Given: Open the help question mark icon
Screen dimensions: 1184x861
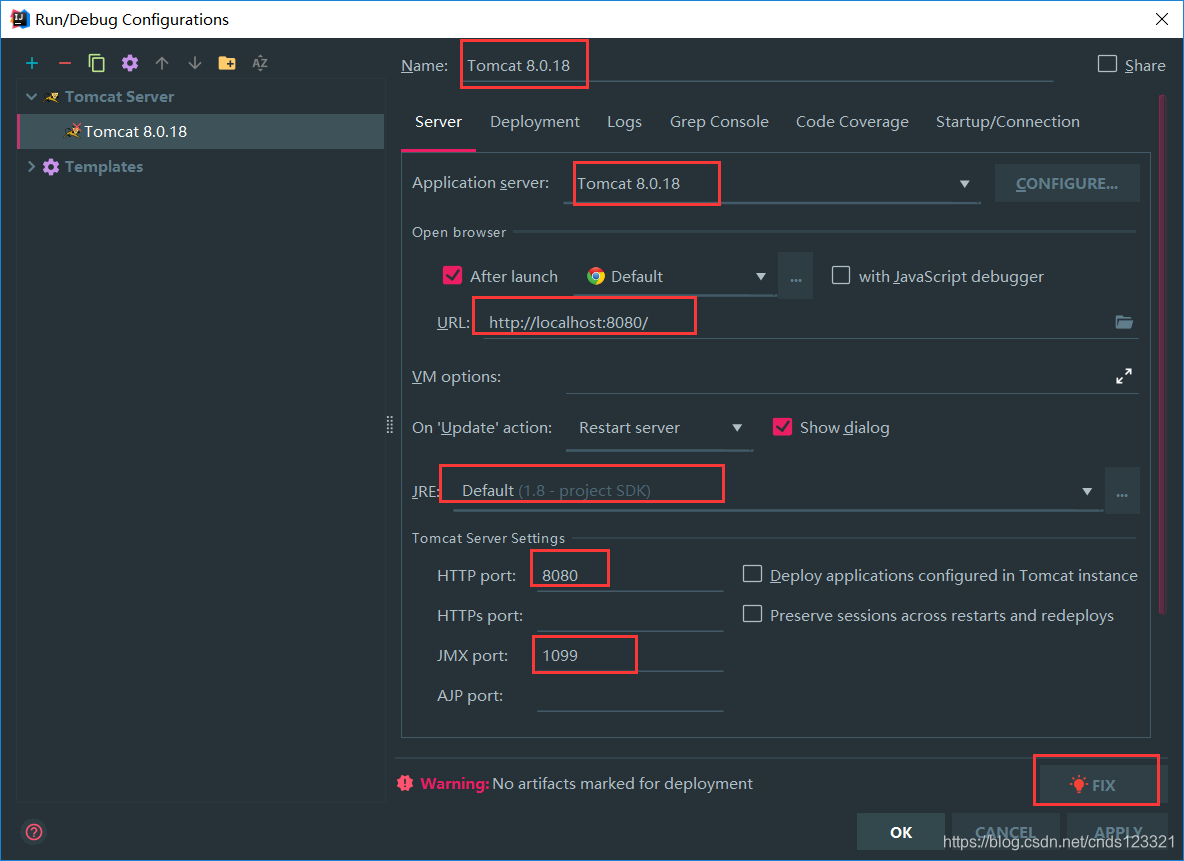Looking at the screenshot, I should (x=34, y=832).
